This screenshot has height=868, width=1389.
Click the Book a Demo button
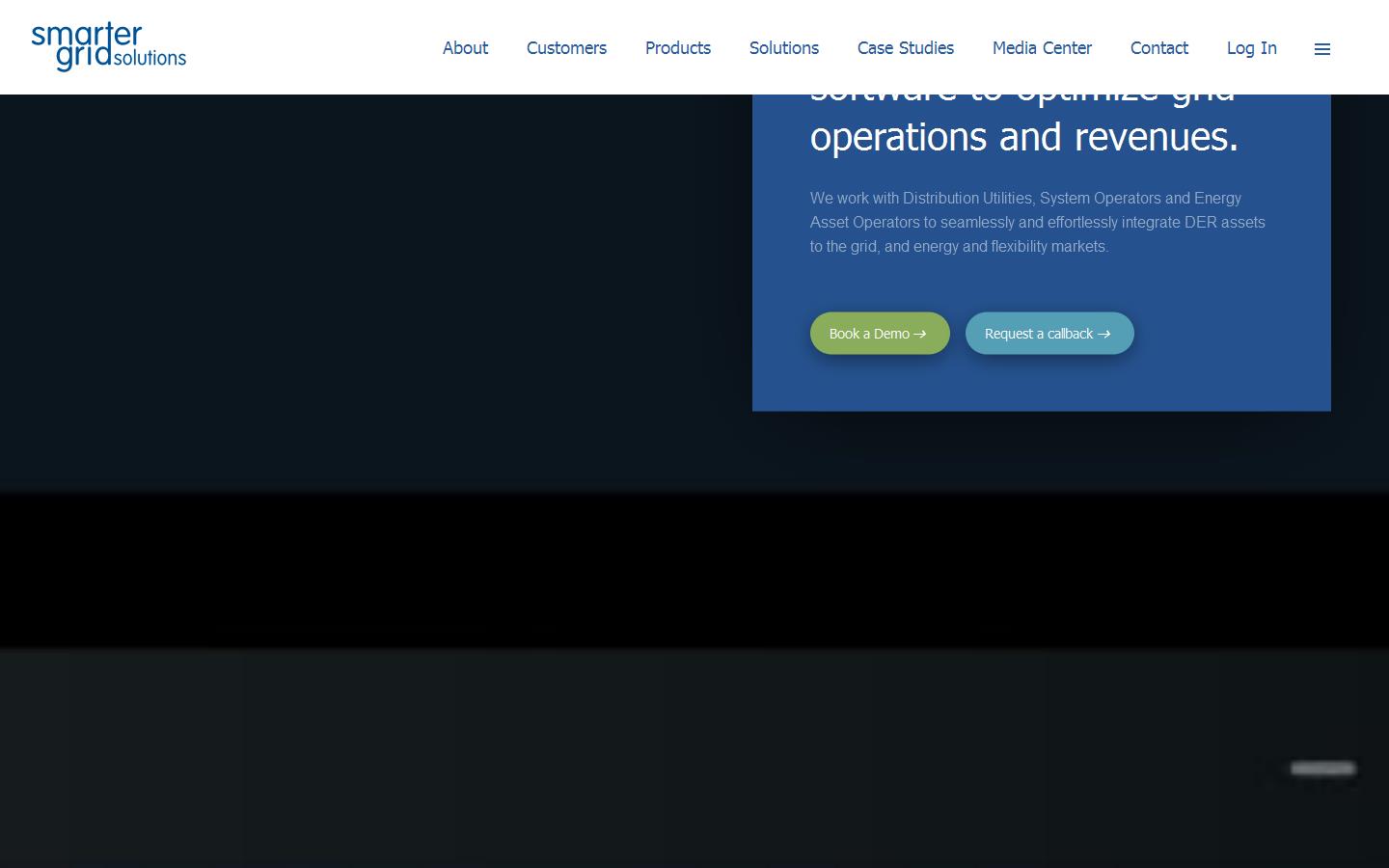[880, 333]
